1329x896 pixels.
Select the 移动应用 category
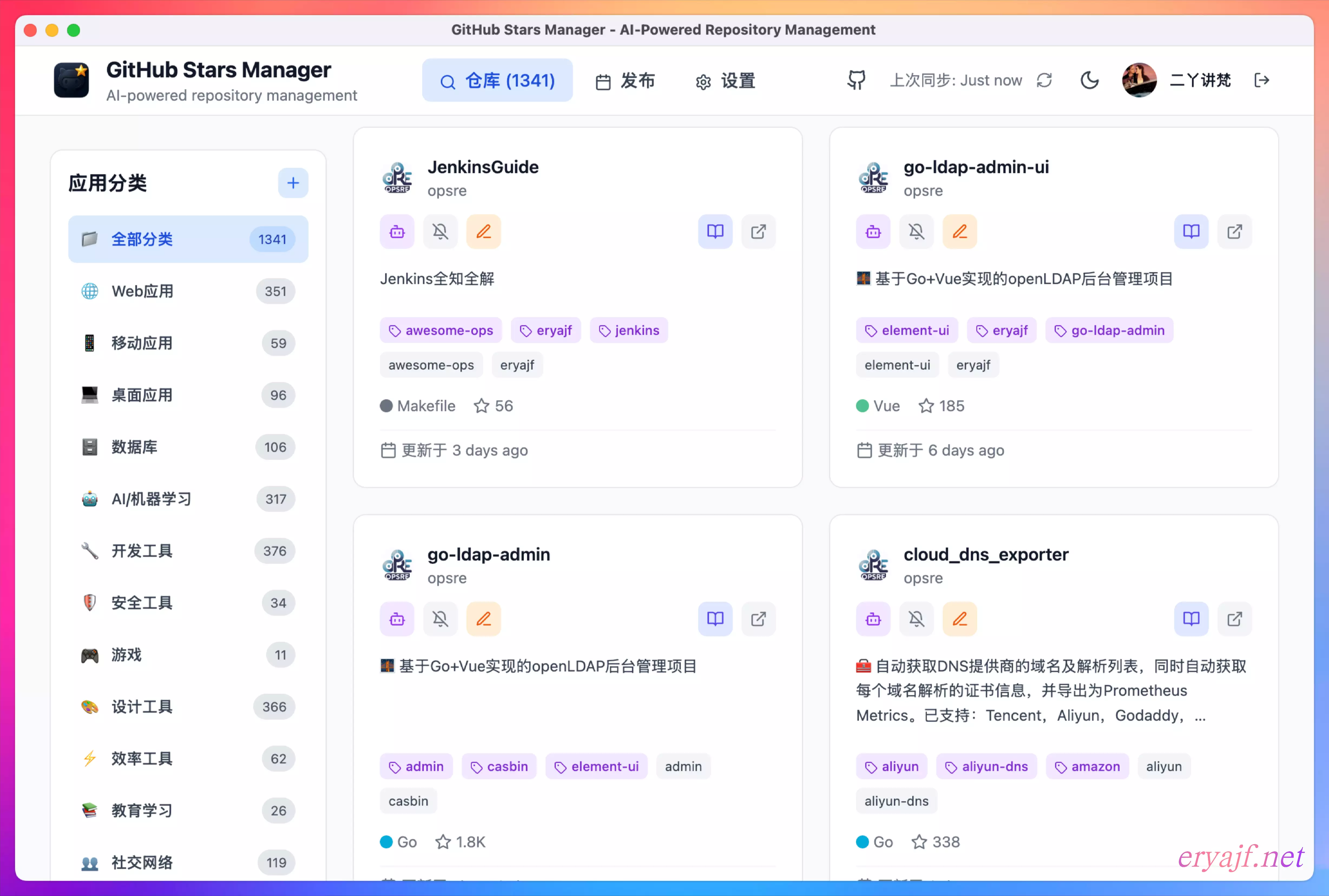[188, 343]
